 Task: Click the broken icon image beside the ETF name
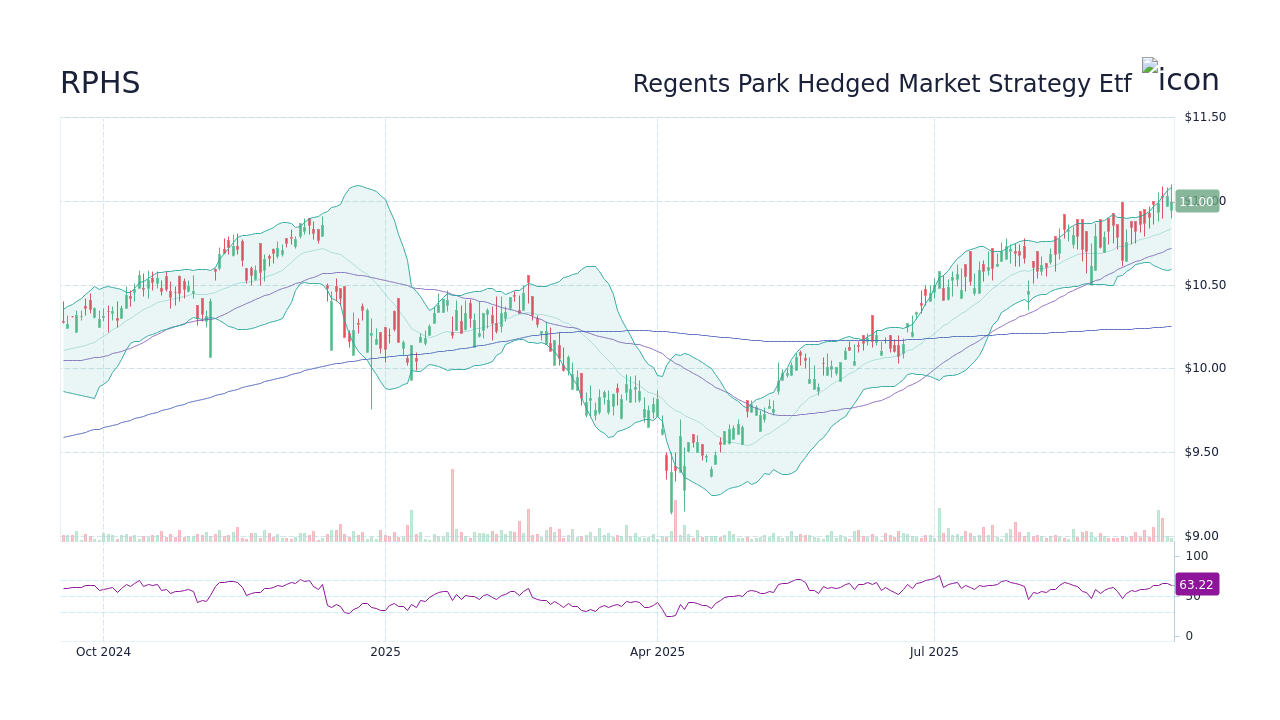(1180, 78)
